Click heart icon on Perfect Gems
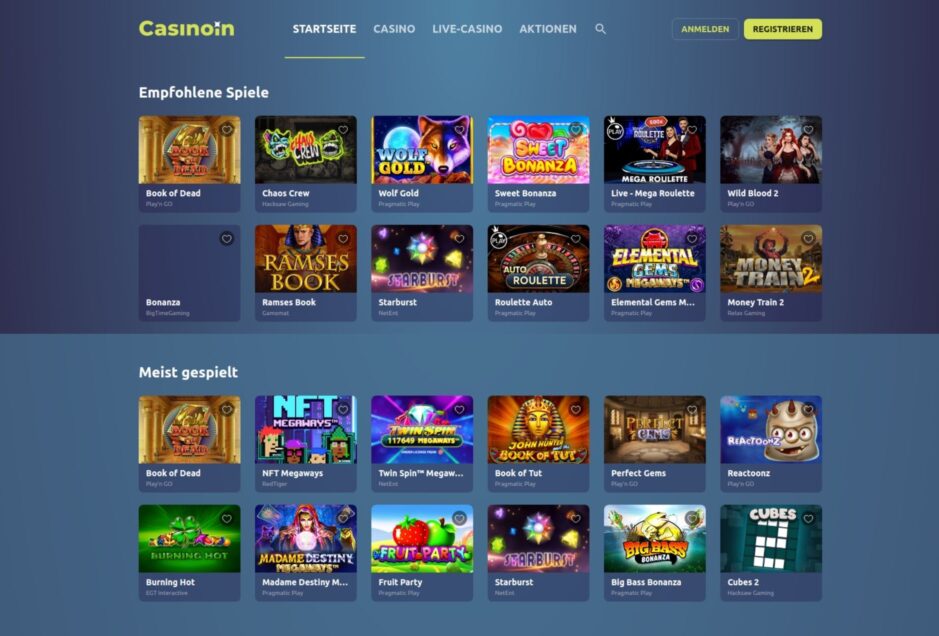The width and height of the screenshot is (939, 636). [x=692, y=410]
